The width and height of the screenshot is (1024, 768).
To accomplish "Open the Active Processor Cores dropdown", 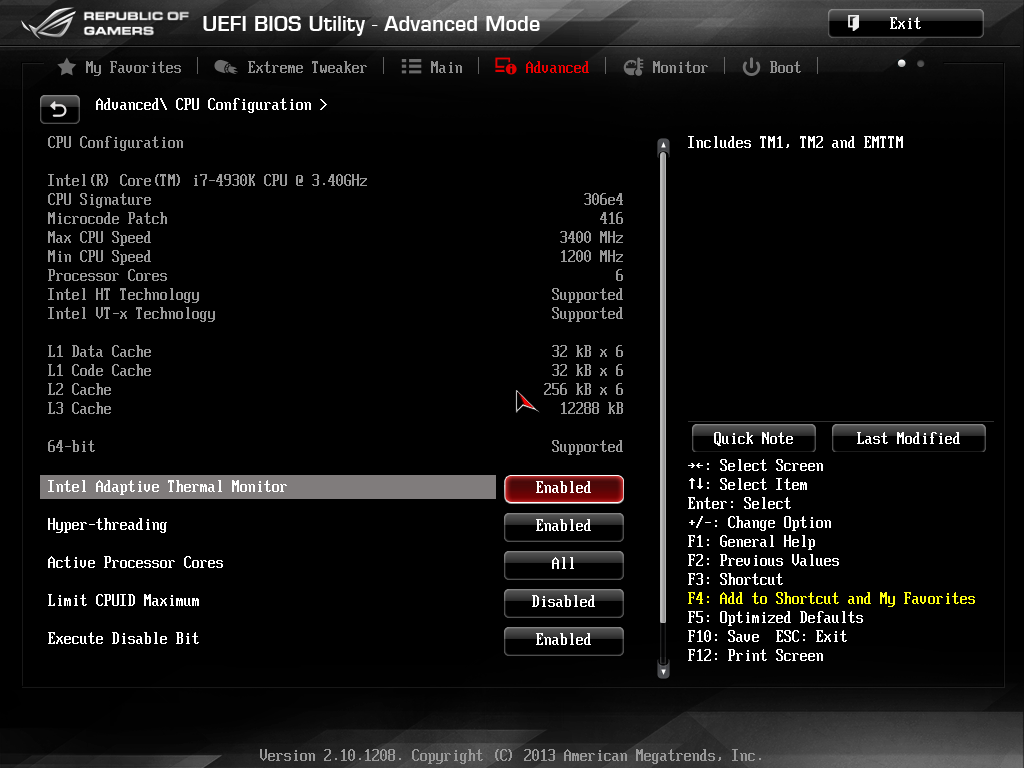I will (563, 564).
